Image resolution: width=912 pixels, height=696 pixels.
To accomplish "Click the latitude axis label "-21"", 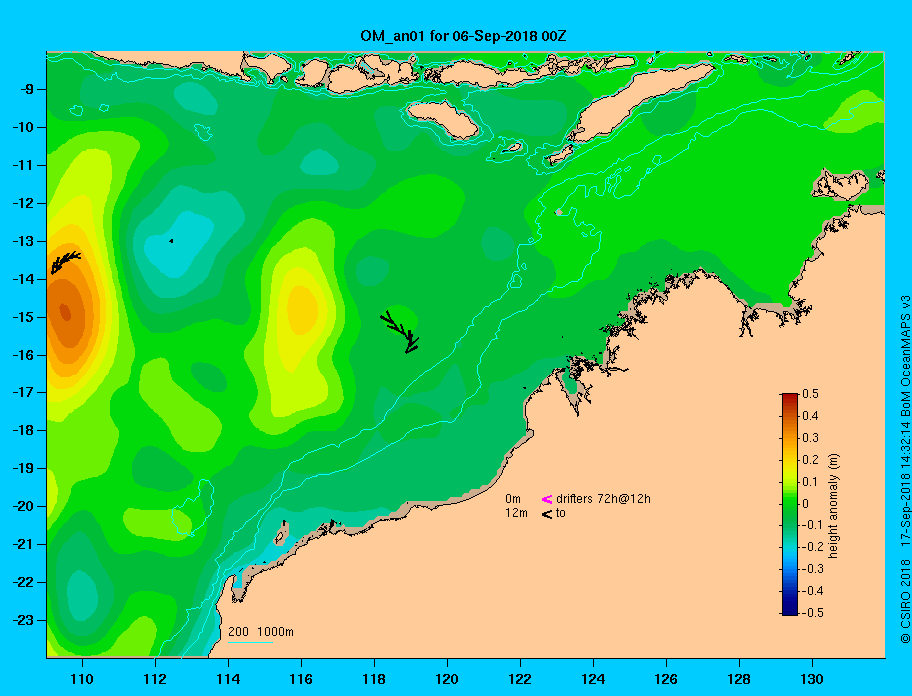I will point(23,544).
